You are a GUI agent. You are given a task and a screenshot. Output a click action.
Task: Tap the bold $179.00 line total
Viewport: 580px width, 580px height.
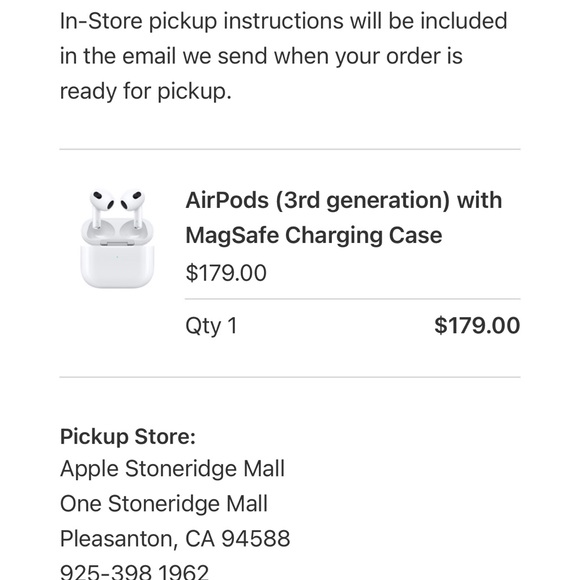477,326
